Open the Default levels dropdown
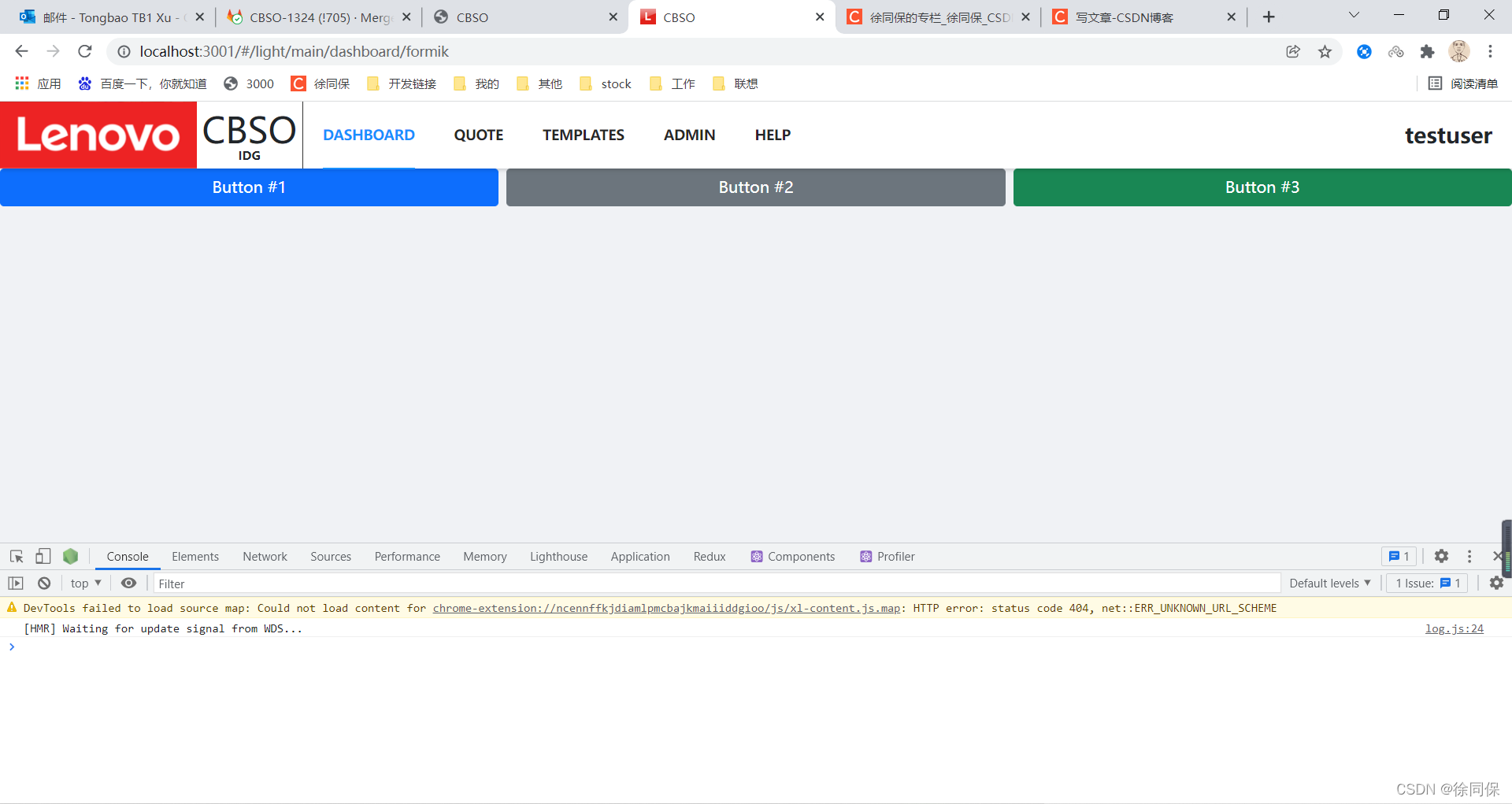Viewport: 1512px width, 804px height. [x=1329, y=583]
